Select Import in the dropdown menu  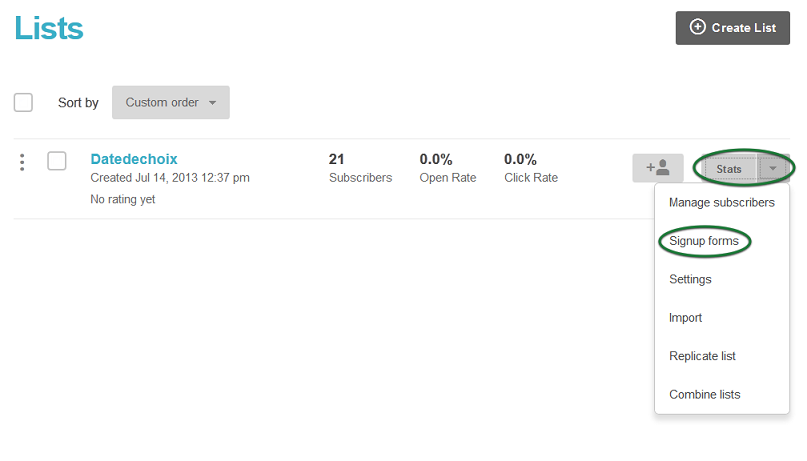(685, 317)
